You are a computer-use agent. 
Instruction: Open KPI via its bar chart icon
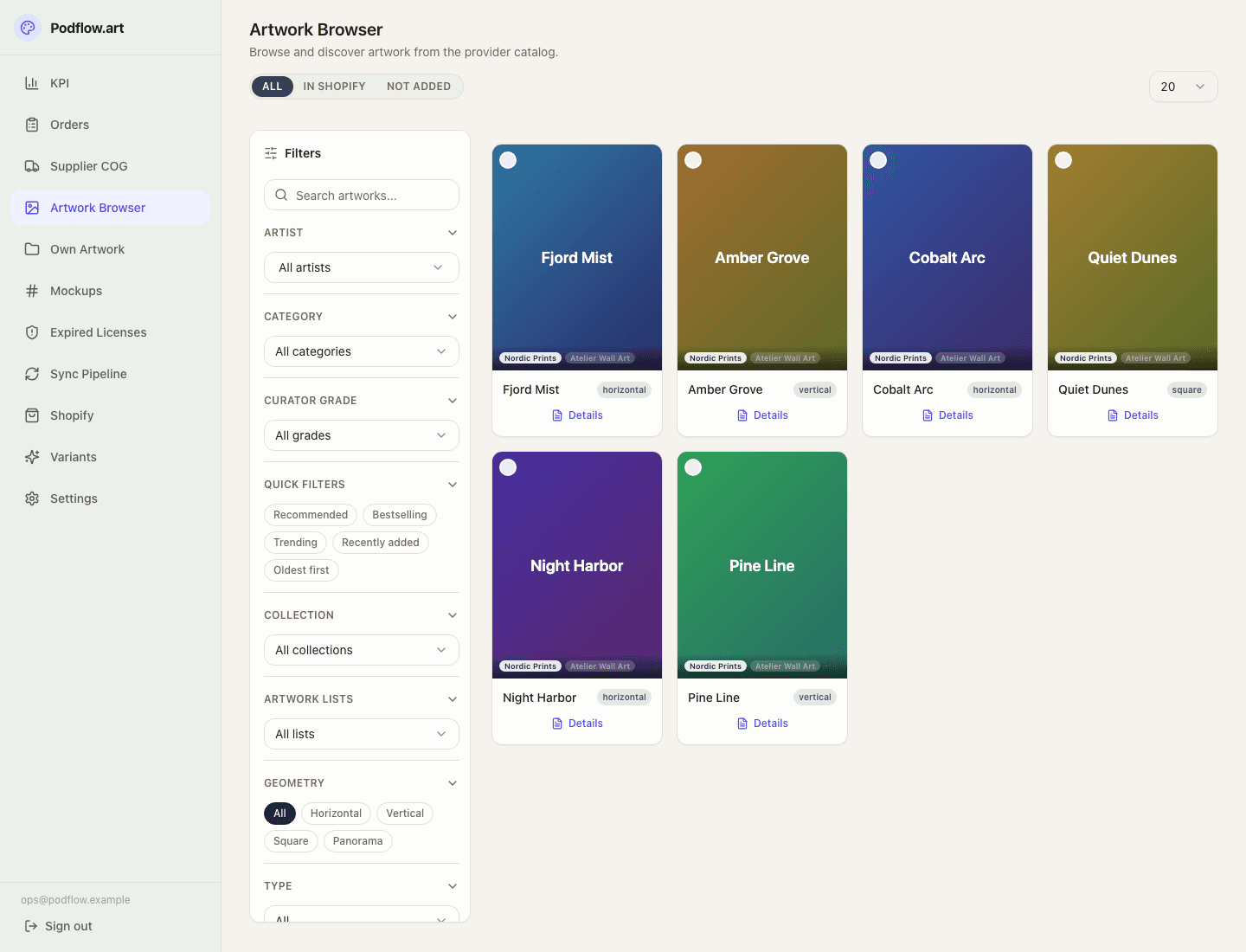pyautogui.click(x=32, y=83)
